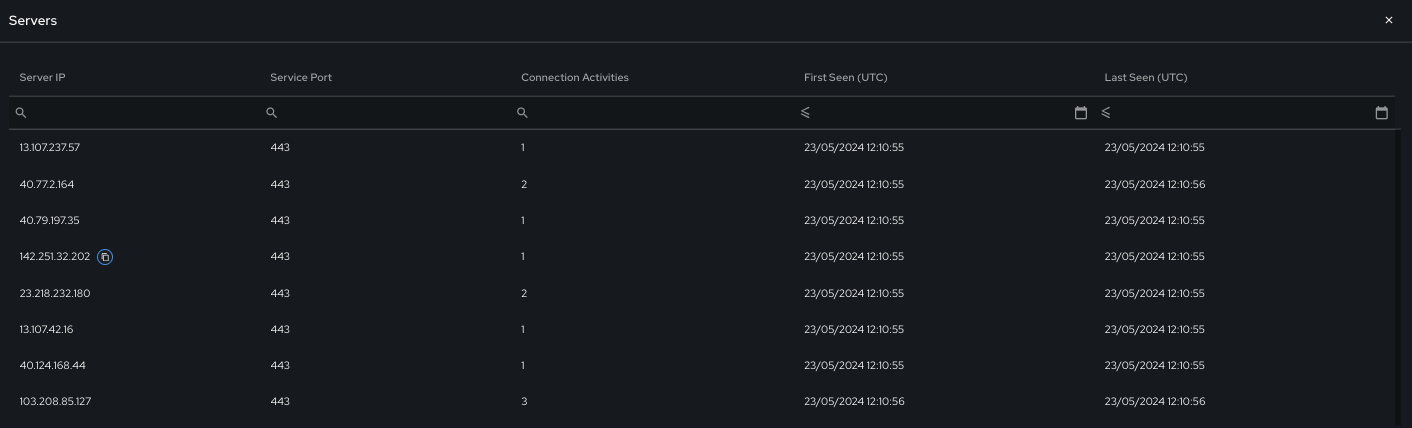
Task: Click the search icon in Service Port filter
Action: (x=271, y=113)
